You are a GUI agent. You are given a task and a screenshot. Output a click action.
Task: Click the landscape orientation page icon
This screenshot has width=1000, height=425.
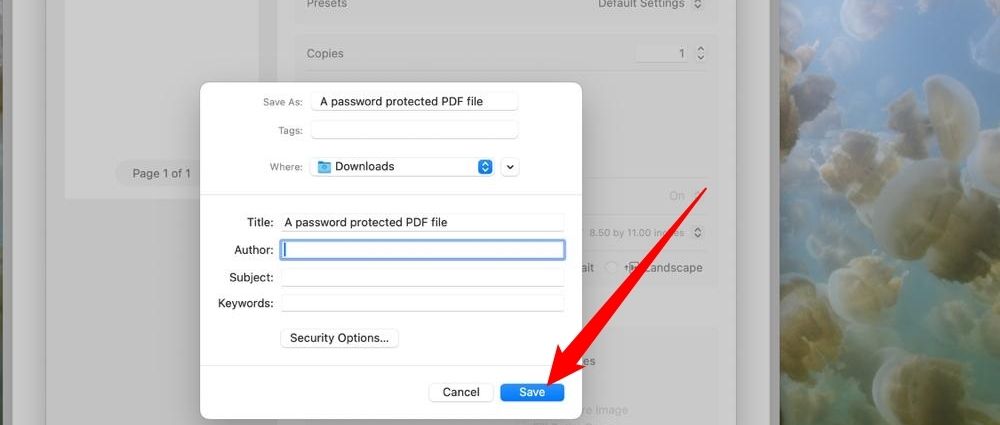[x=633, y=268]
